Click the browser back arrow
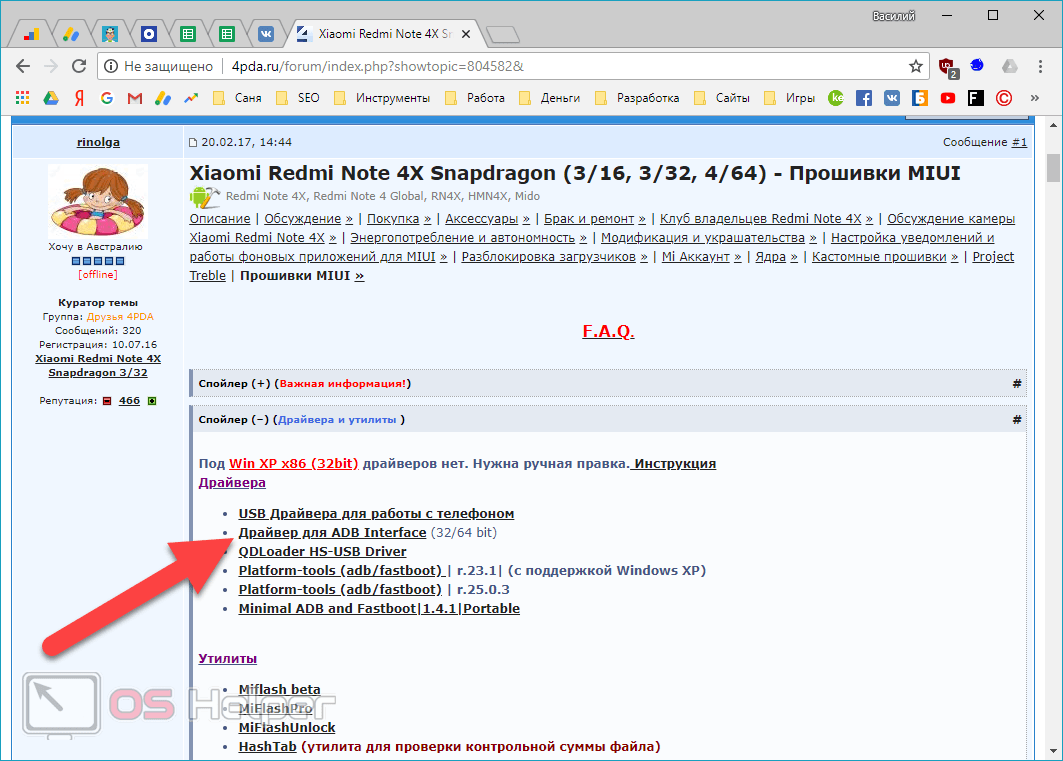The image size is (1063, 761). 23,66
